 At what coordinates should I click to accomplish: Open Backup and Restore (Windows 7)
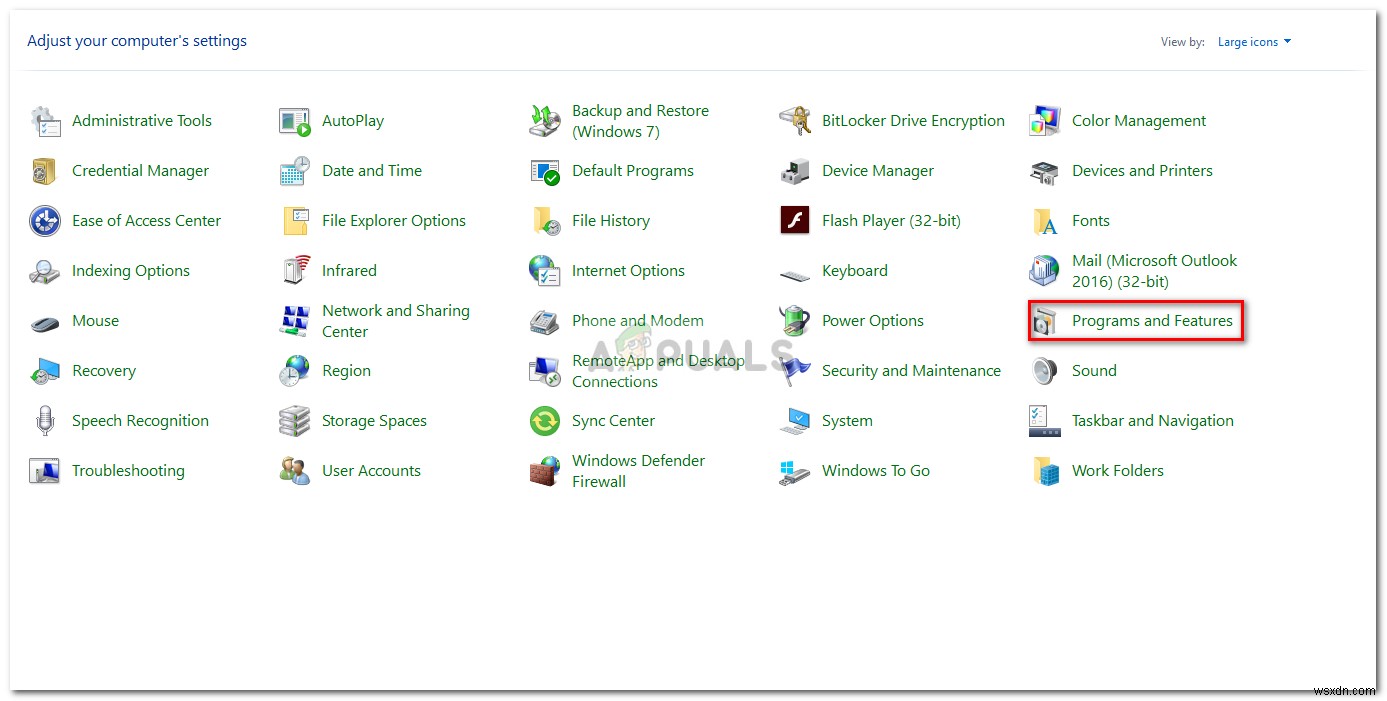coord(640,120)
